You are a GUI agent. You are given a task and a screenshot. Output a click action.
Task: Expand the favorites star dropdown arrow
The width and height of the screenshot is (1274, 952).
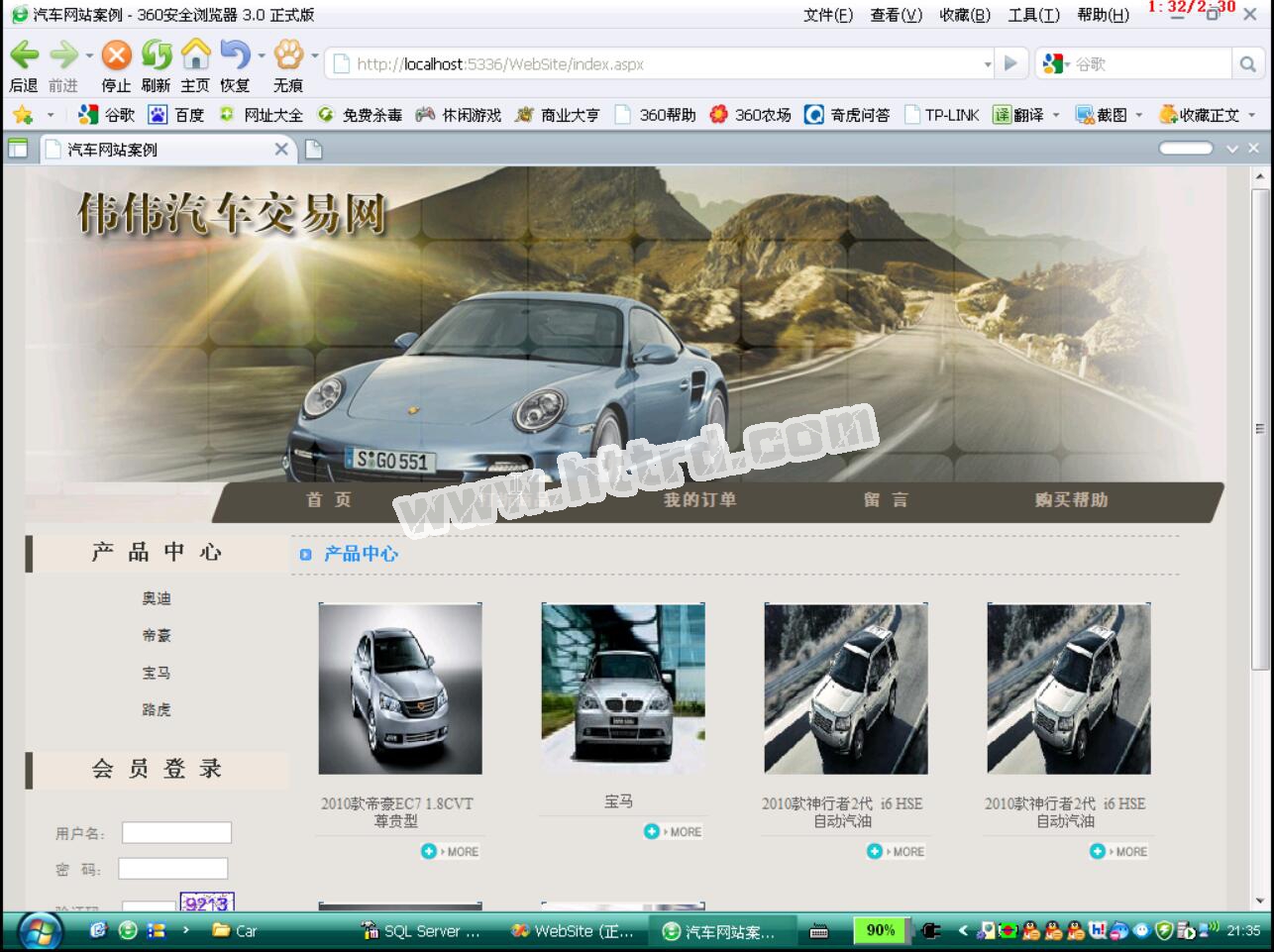(51, 115)
